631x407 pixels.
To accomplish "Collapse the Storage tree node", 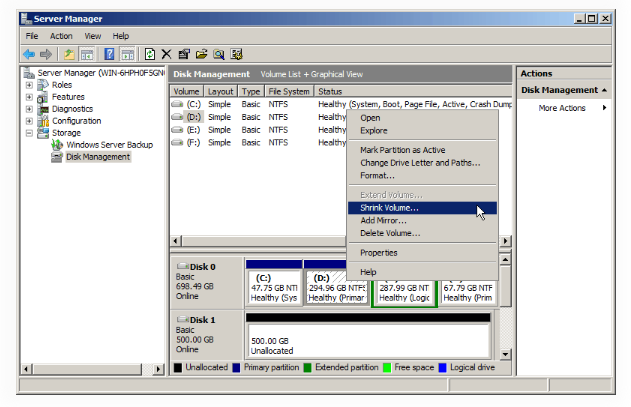I will (x=29, y=133).
